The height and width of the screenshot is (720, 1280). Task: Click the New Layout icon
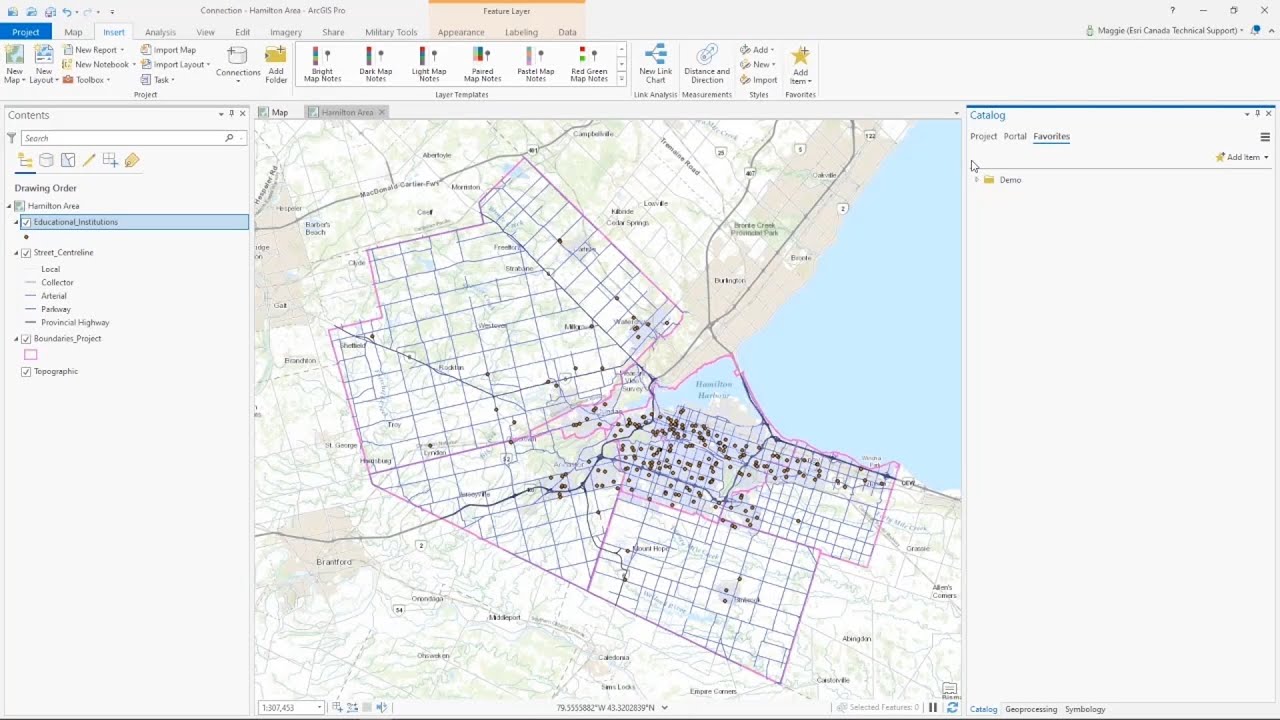(x=43, y=56)
